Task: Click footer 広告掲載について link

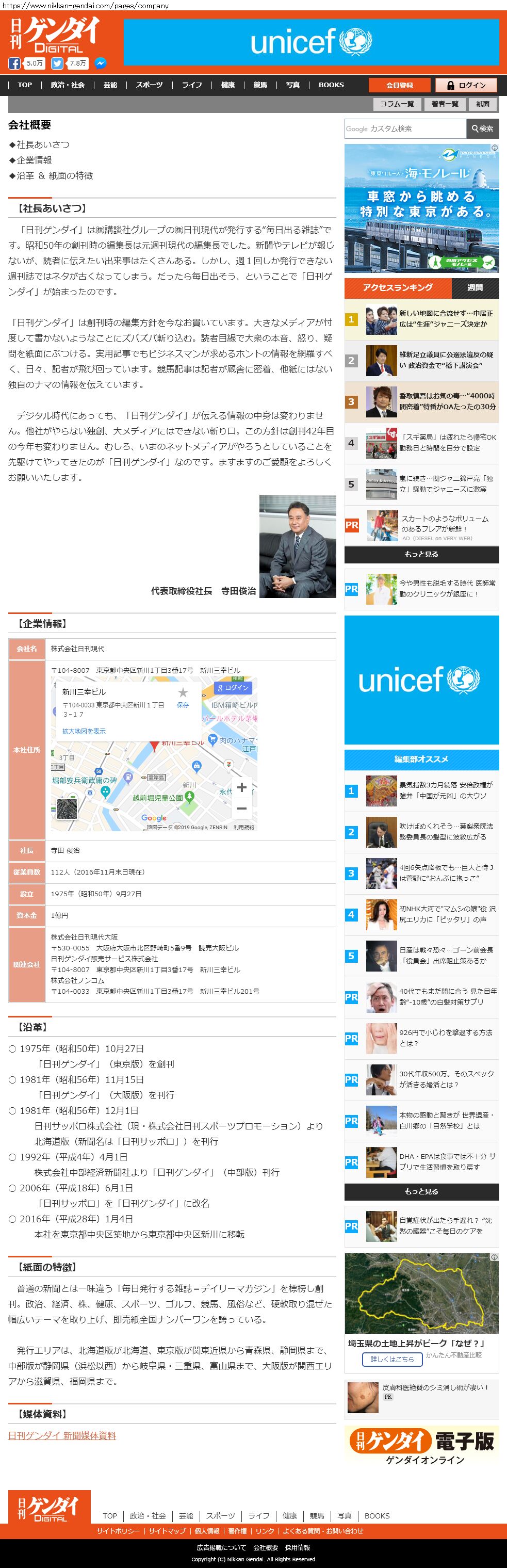Action: click(x=222, y=1547)
